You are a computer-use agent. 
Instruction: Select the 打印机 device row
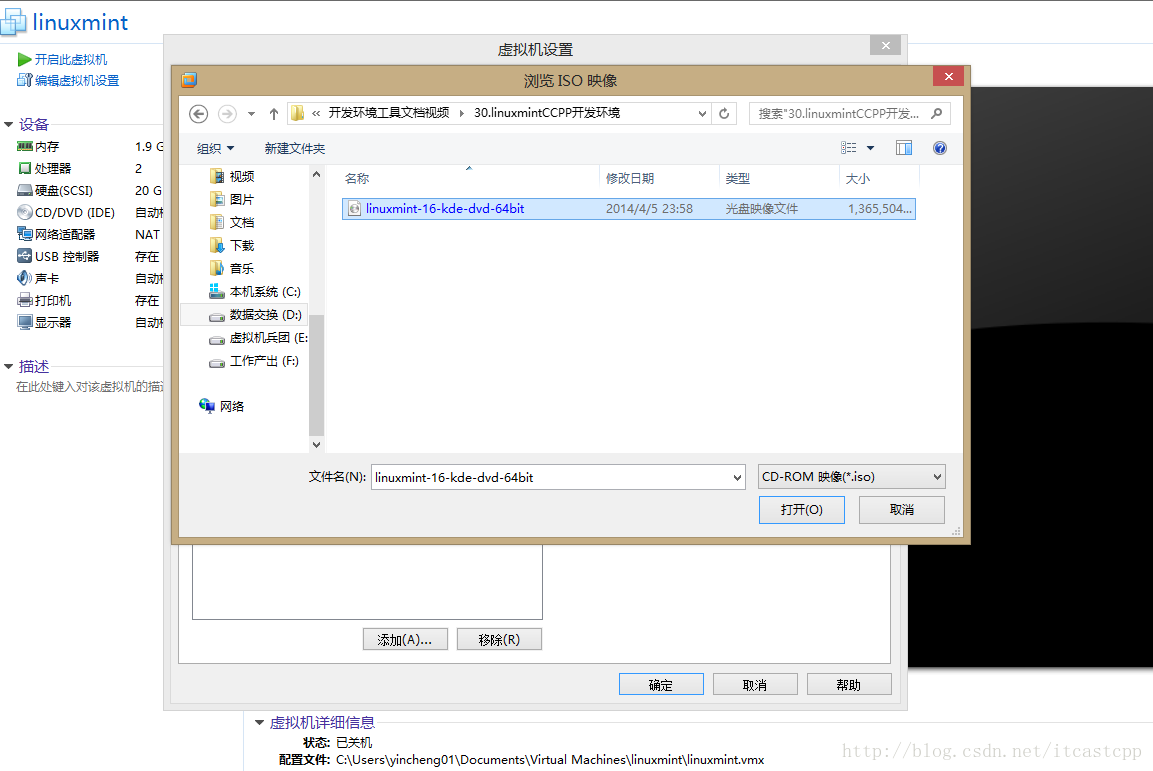pyautogui.click(x=89, y=301)
